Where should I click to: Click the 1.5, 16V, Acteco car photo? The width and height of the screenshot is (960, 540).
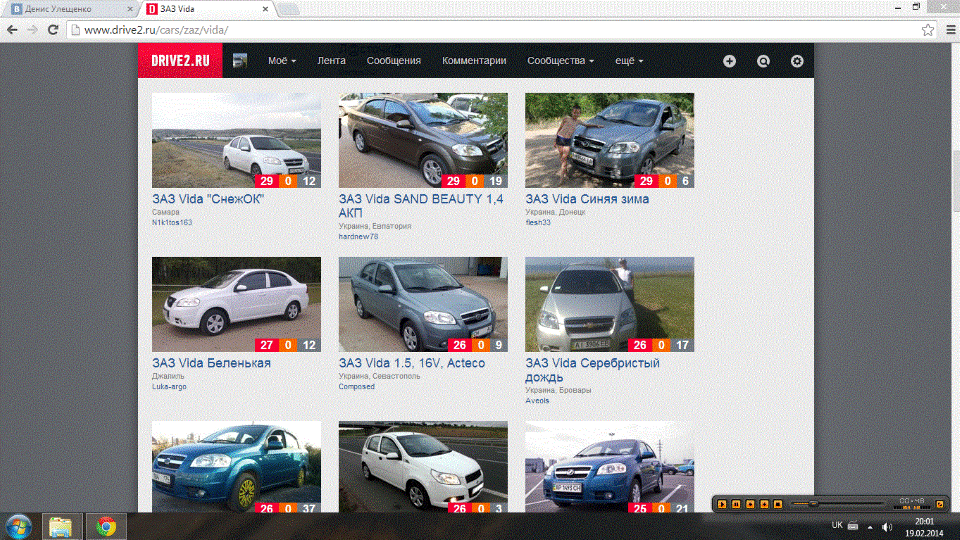click(x=423, y=304)
